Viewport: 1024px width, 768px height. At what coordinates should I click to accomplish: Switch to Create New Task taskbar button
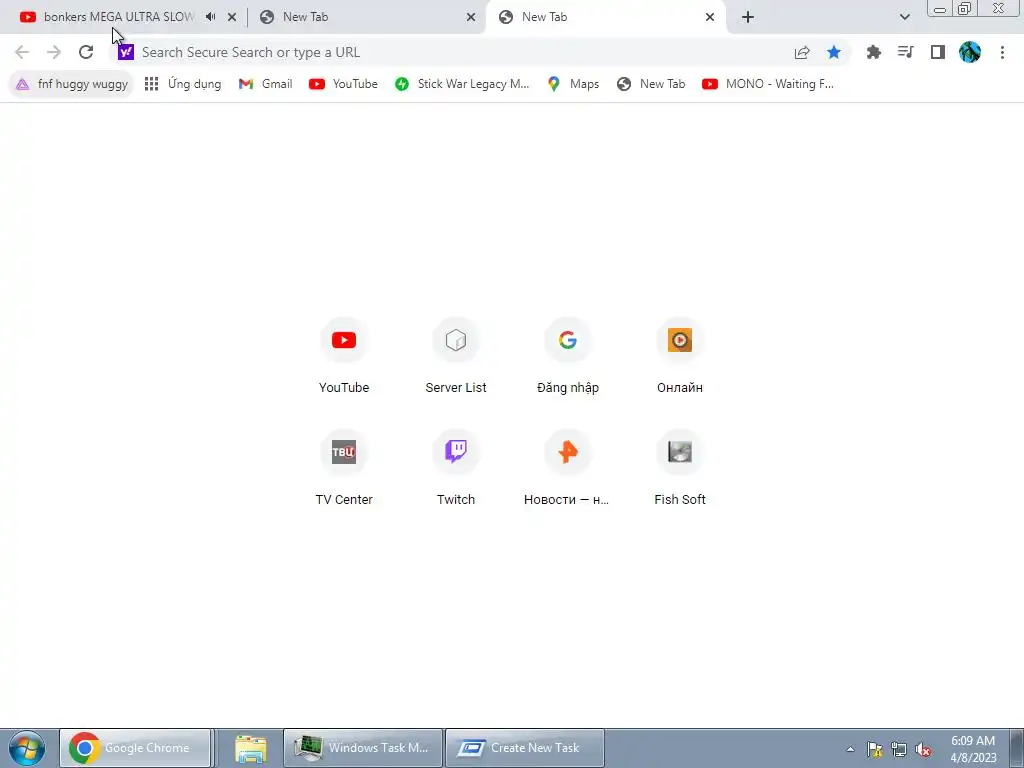click(524, 748)
